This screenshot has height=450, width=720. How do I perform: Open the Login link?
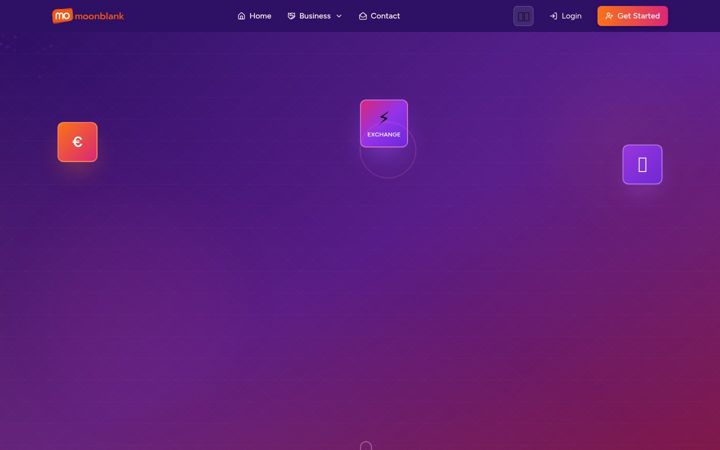coord(565,16)
